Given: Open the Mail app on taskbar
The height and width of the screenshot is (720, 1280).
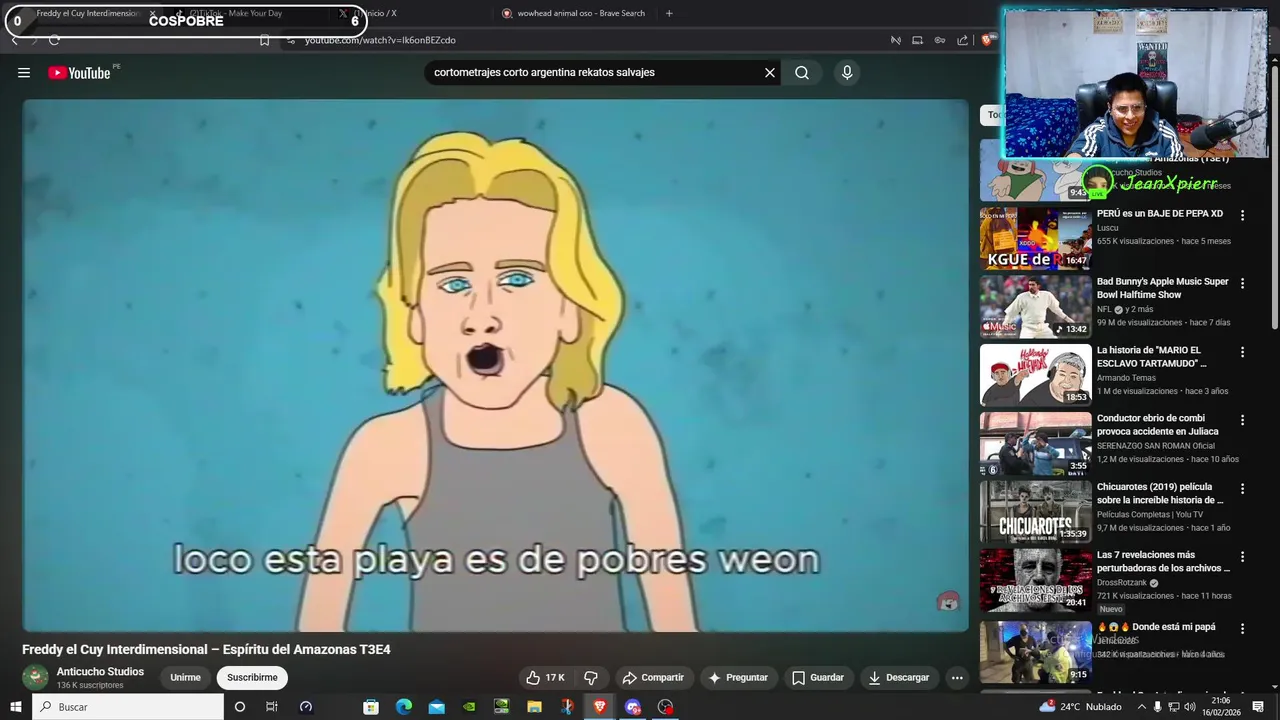Looking at the screenshot, I should pyautogui.click(x=437, y=707).
